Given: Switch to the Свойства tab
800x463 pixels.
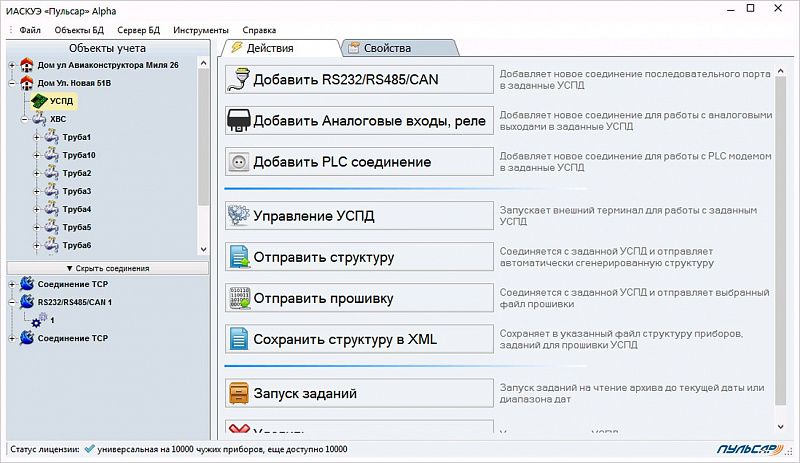Looking at the screenshot, I should point(399,48).
